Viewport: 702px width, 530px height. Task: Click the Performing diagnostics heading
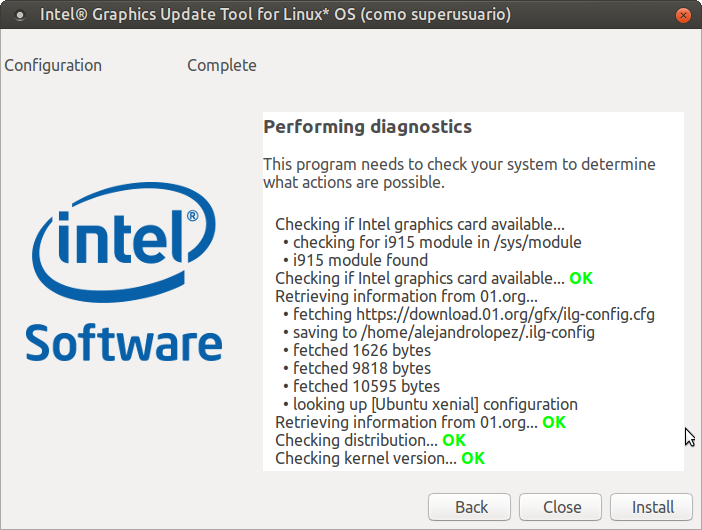click(x=367, y=127)
